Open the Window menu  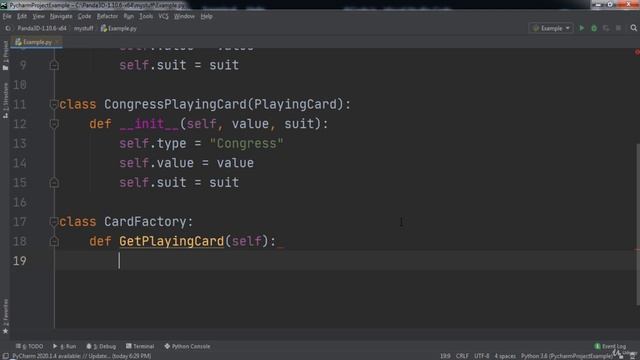coord(184,16)
